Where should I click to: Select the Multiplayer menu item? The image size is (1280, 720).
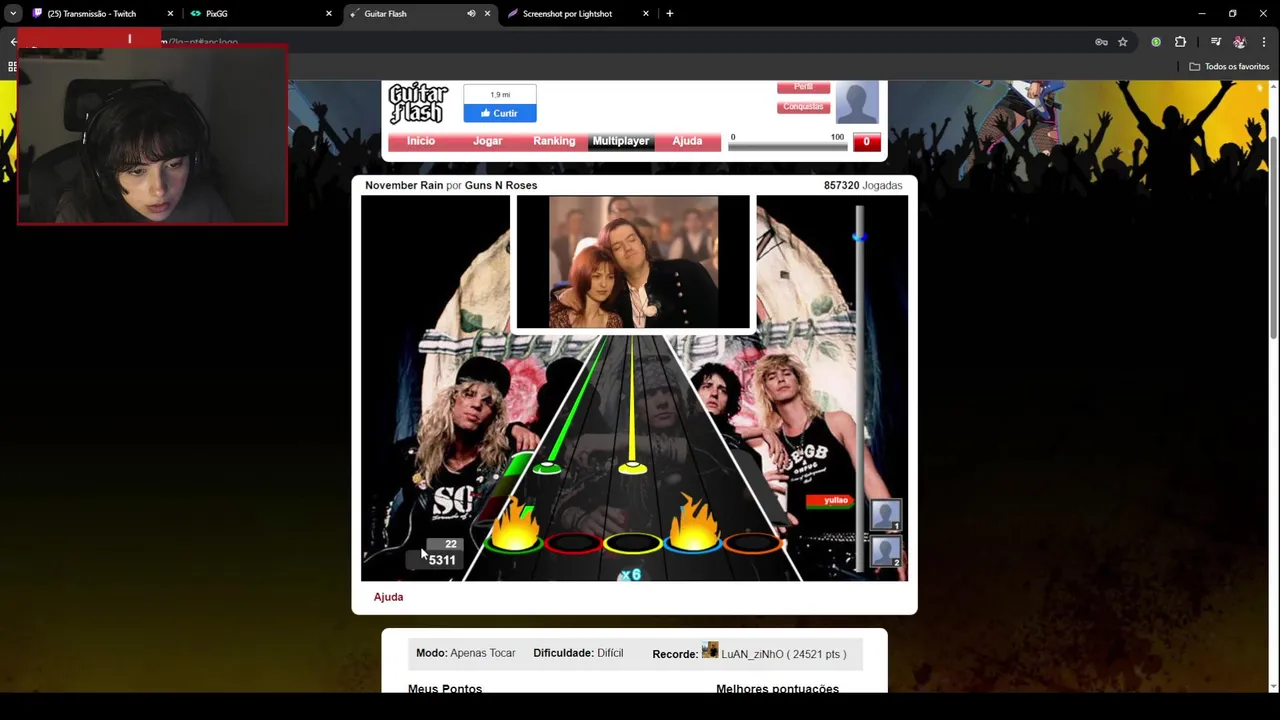coord(621,141)
